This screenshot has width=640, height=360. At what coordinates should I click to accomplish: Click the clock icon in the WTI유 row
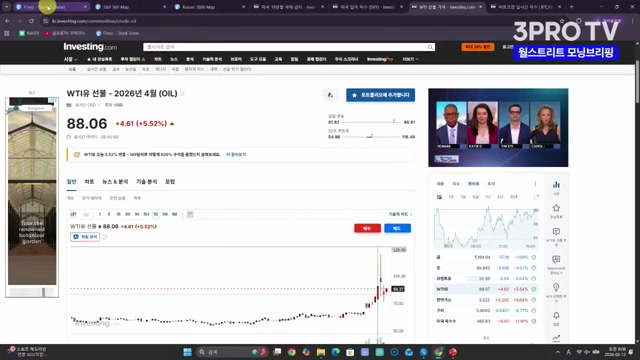click(x=533, y=289)
